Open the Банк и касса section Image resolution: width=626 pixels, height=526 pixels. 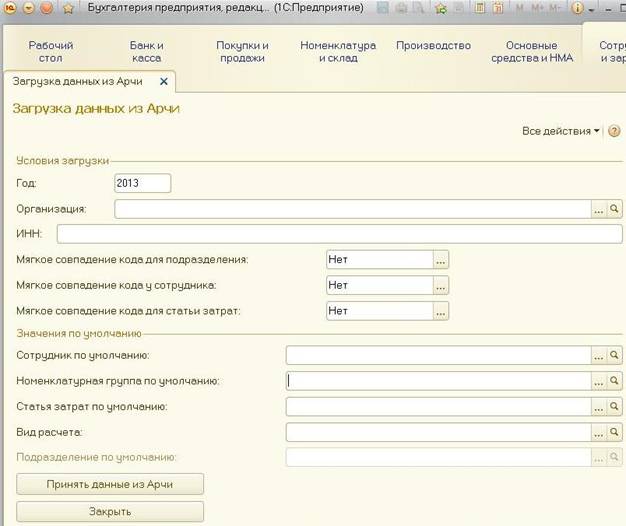(147, 51)
